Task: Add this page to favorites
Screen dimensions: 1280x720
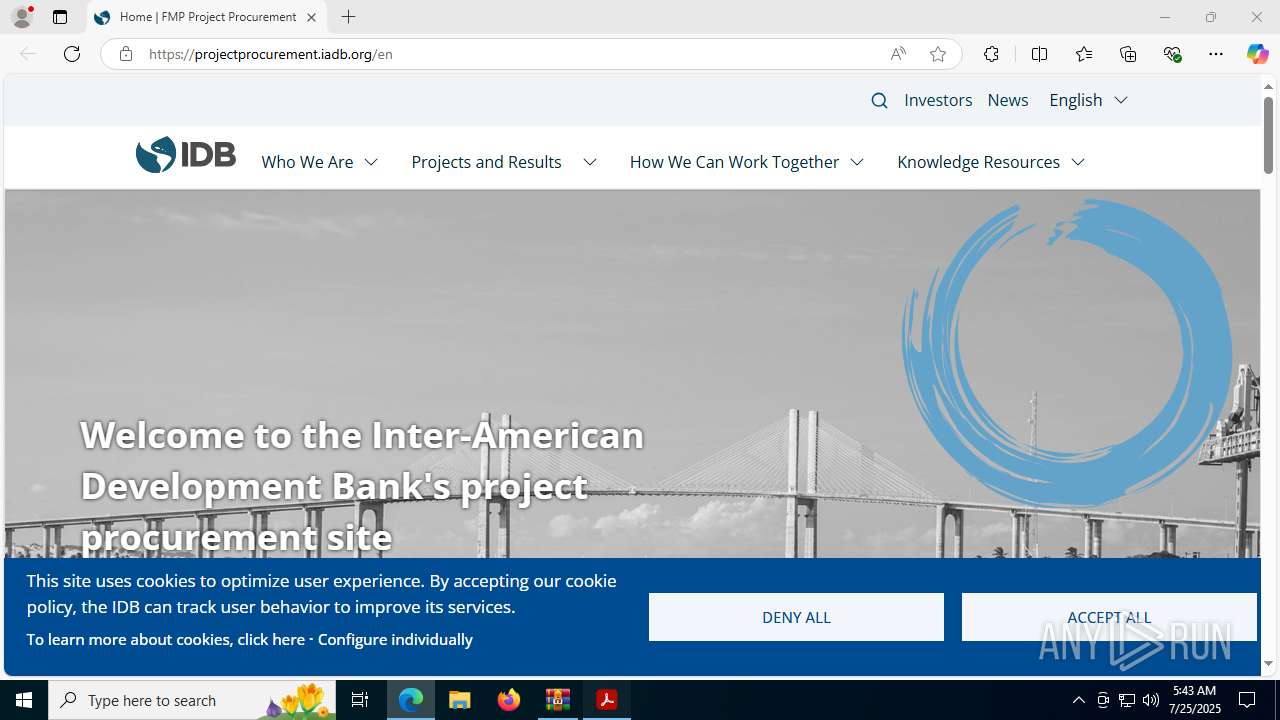Action: coord(938,54)
